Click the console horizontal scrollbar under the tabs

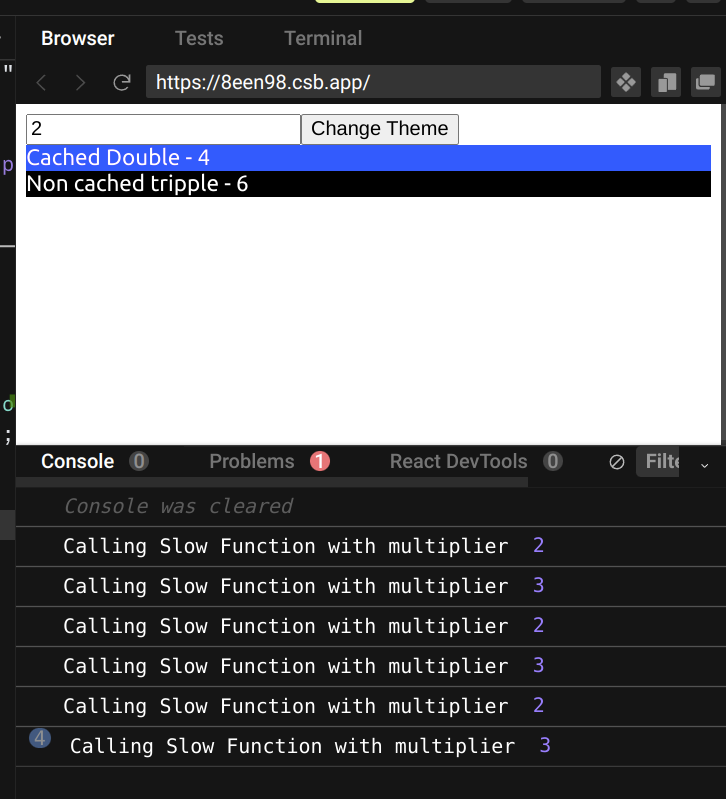[272, 482]
